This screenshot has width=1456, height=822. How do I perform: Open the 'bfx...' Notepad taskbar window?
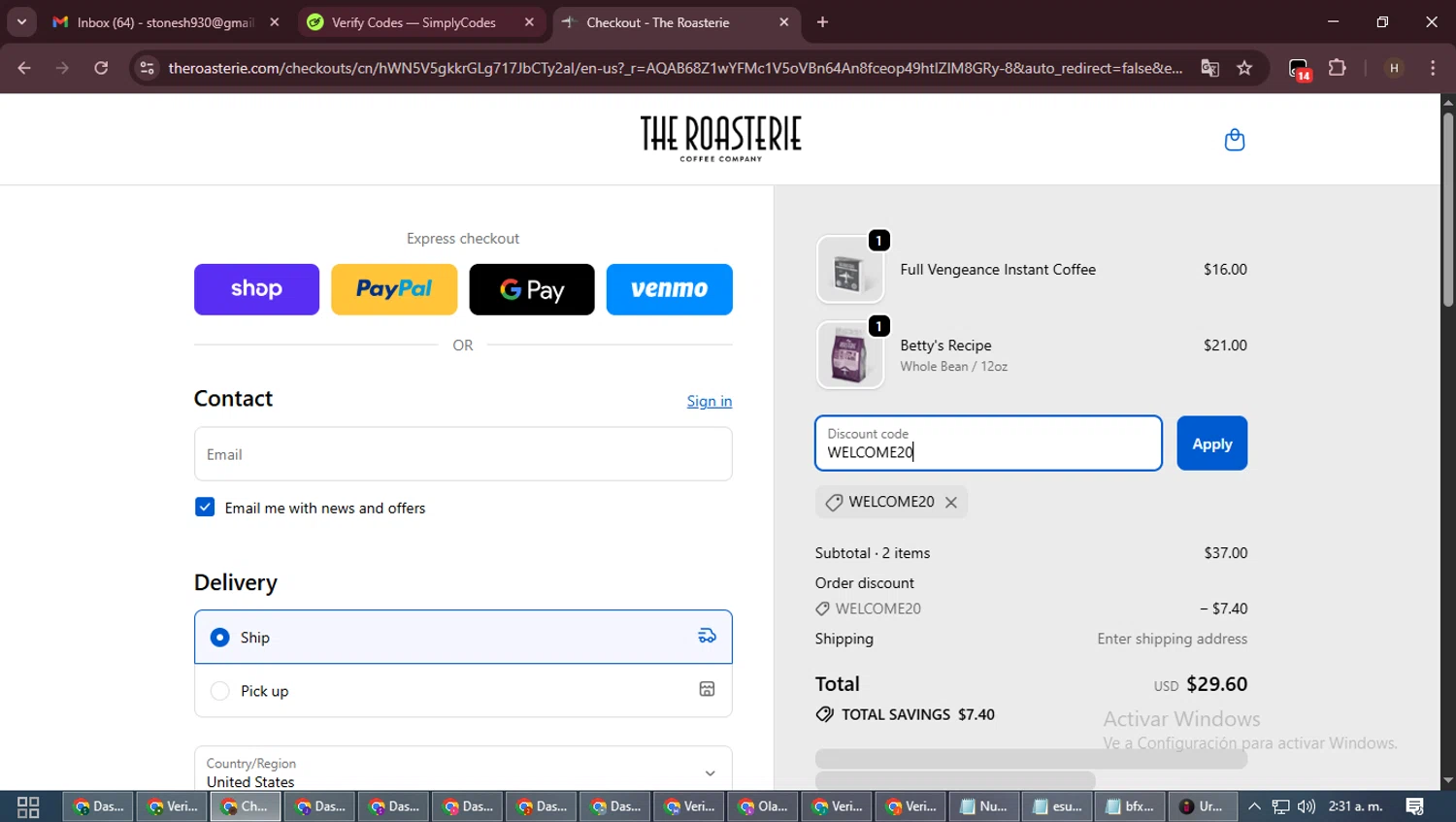1130,806
